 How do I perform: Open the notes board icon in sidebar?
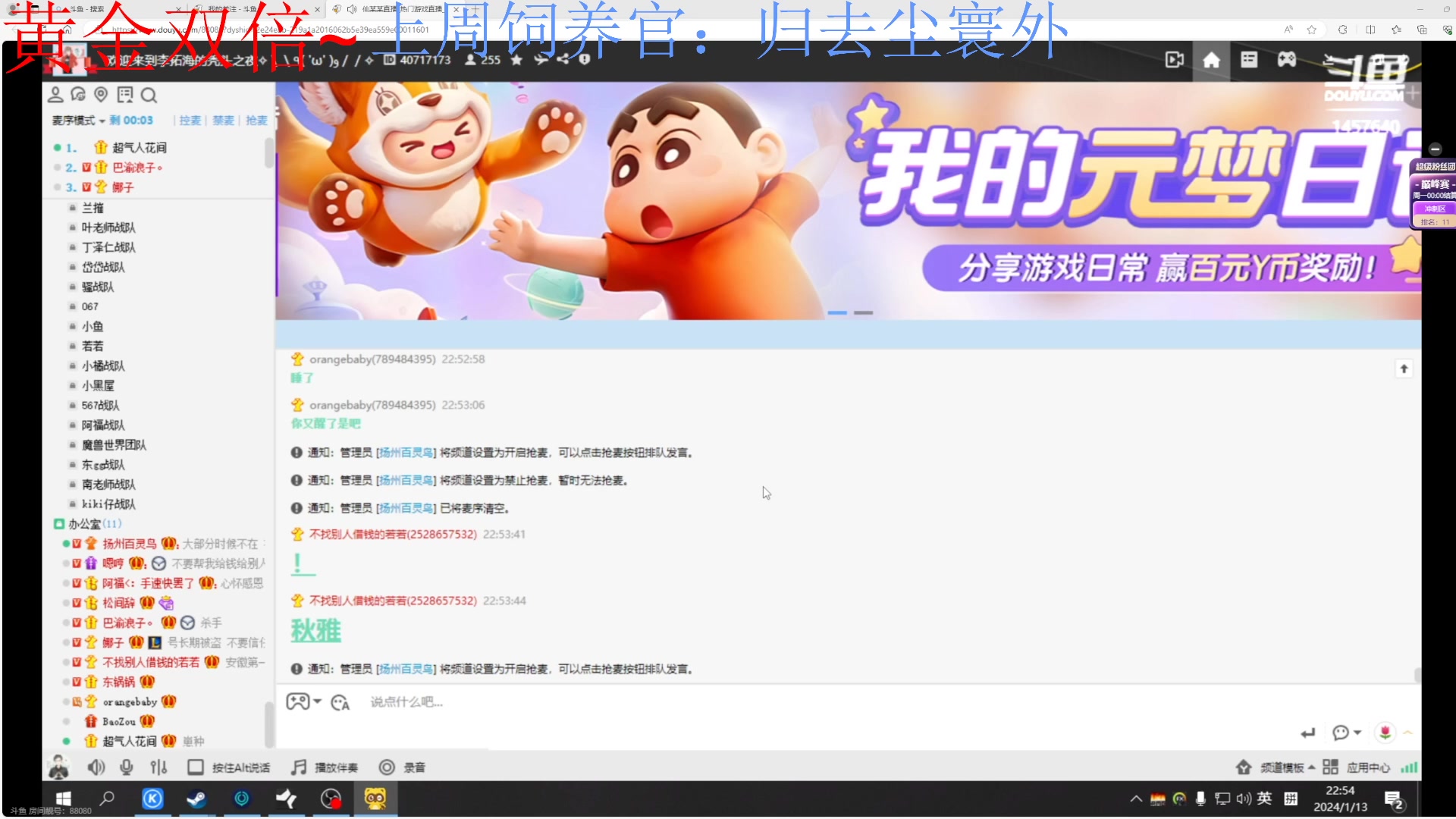125,95
